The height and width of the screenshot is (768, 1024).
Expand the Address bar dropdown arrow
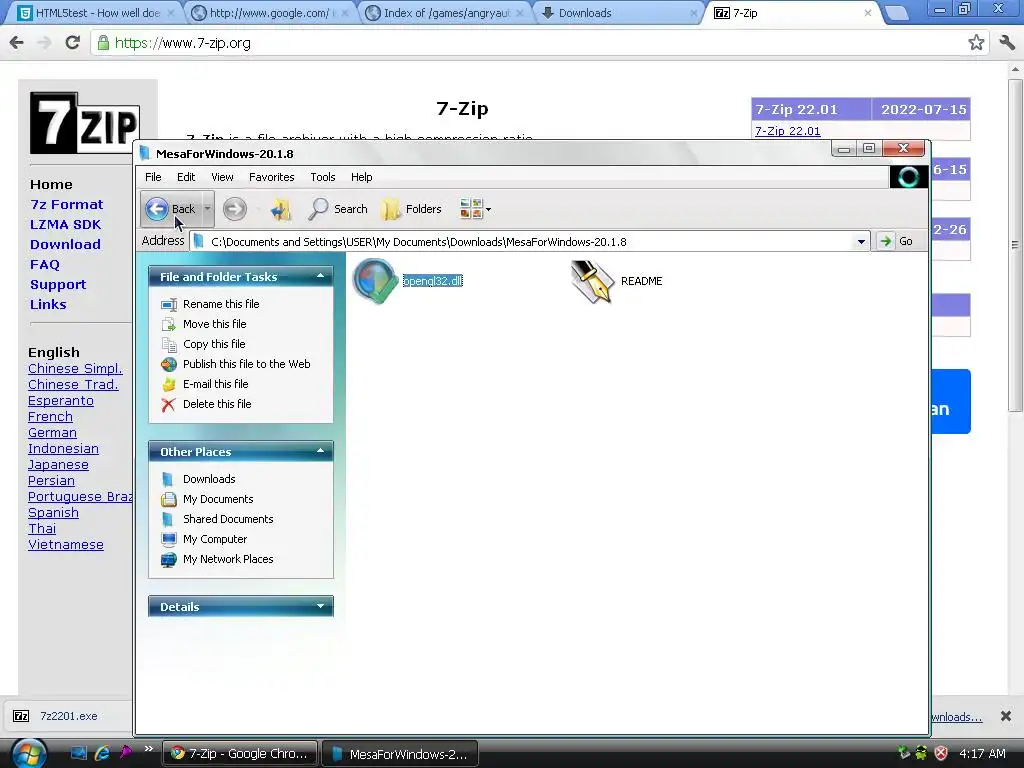(861, 242)
